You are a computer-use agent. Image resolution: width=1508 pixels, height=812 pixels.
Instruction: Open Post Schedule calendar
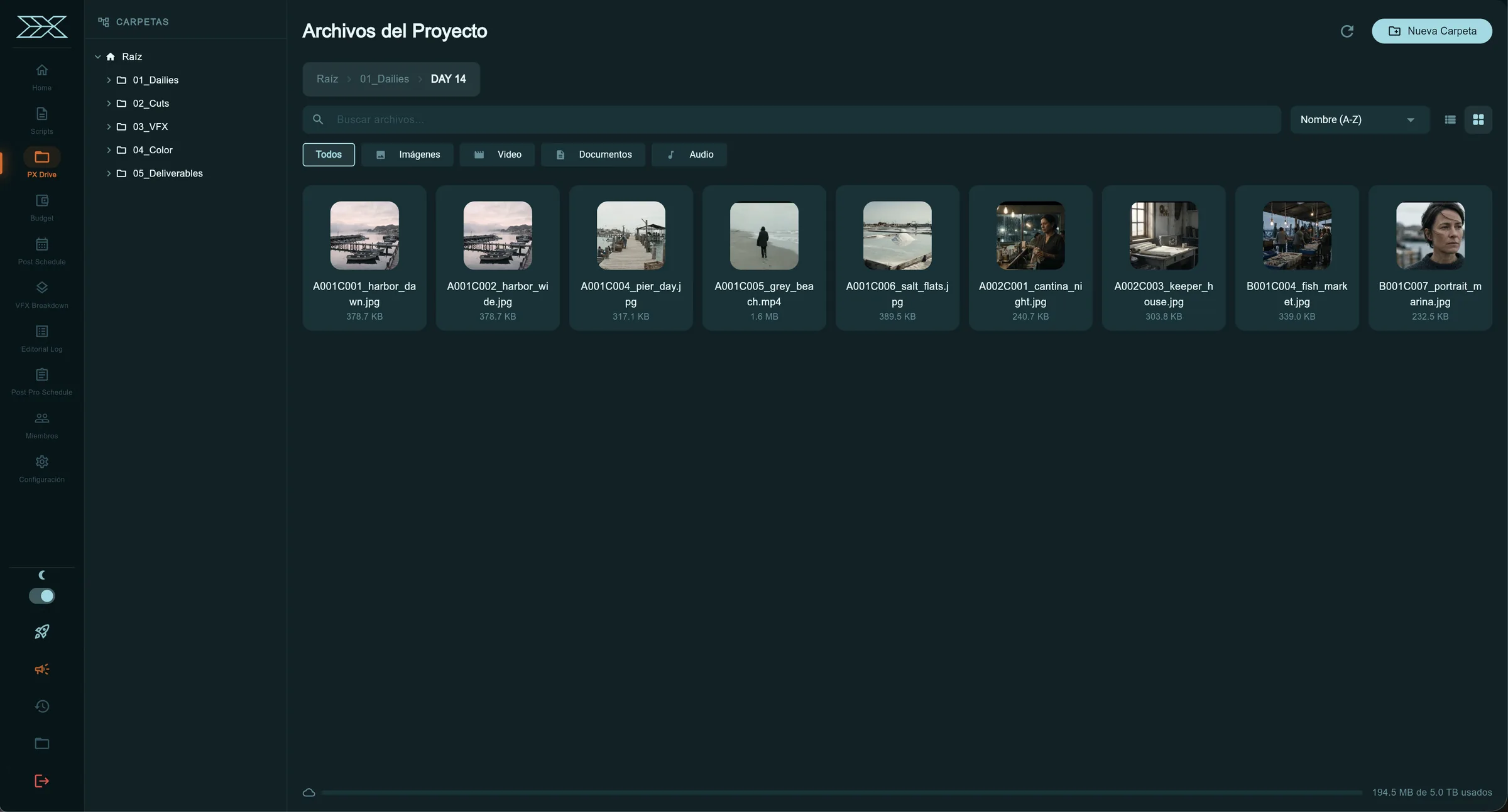coord(41,251)
